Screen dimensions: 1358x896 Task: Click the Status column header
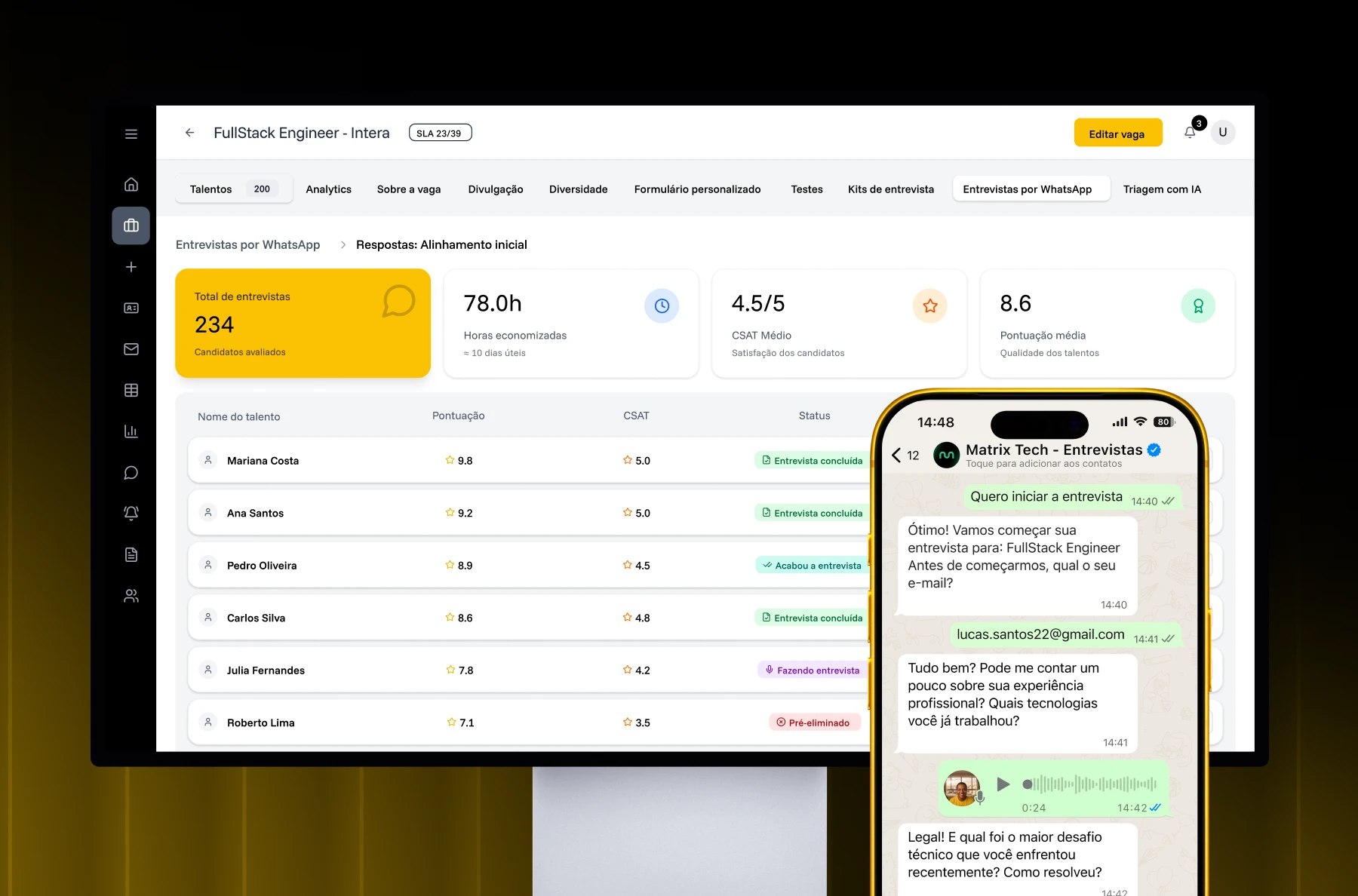click(814, 416)
